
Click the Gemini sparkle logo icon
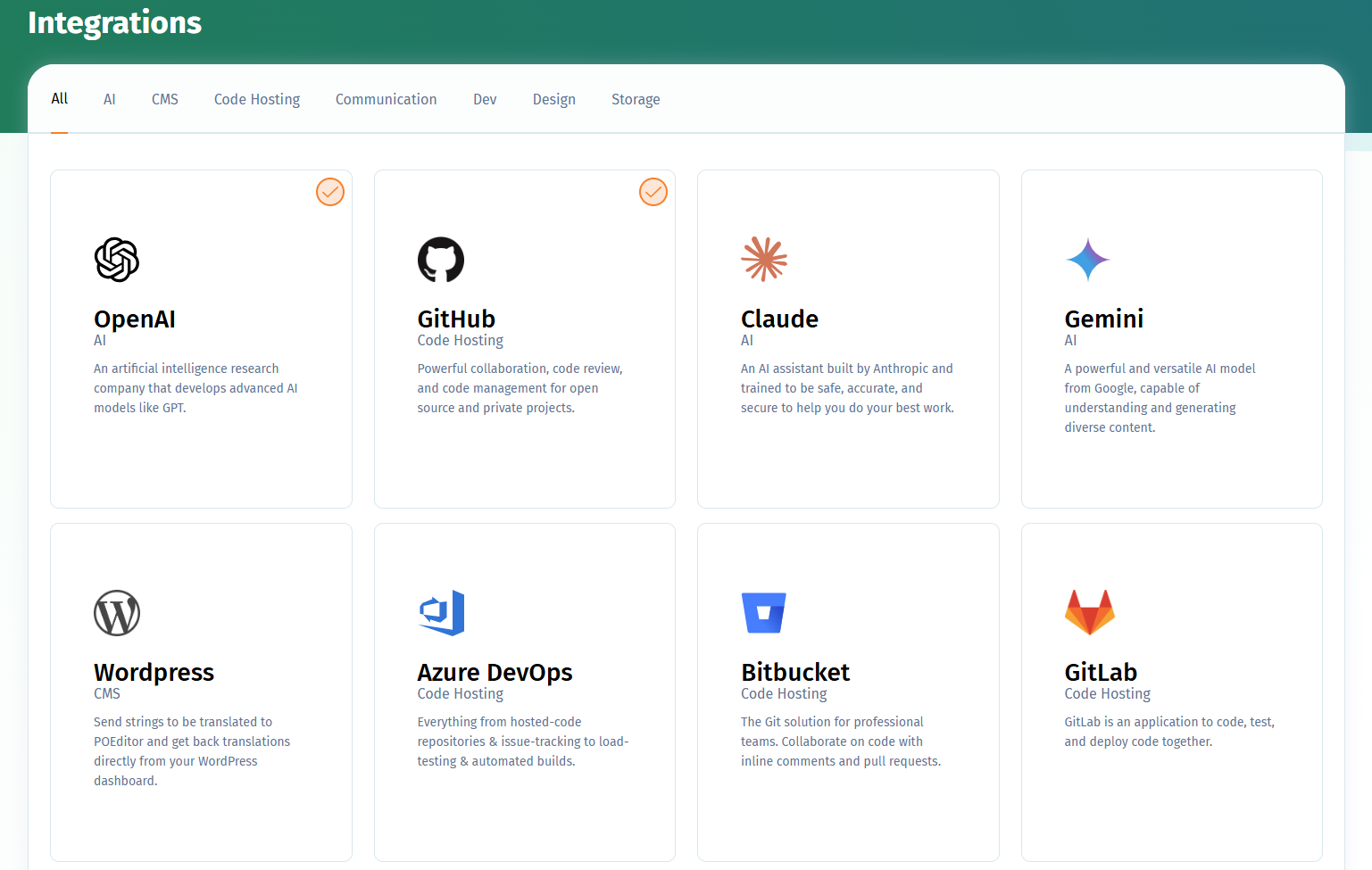[1087, 260]
